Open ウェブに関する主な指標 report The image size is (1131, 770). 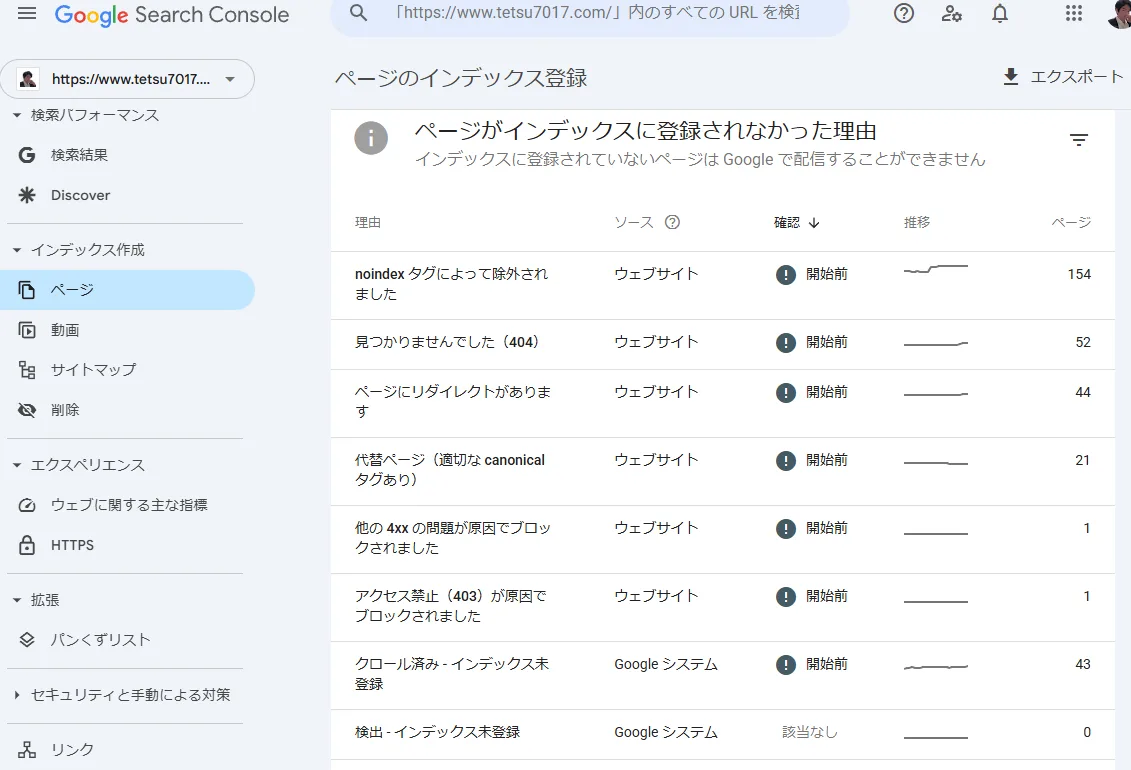[x=127, y=505]
